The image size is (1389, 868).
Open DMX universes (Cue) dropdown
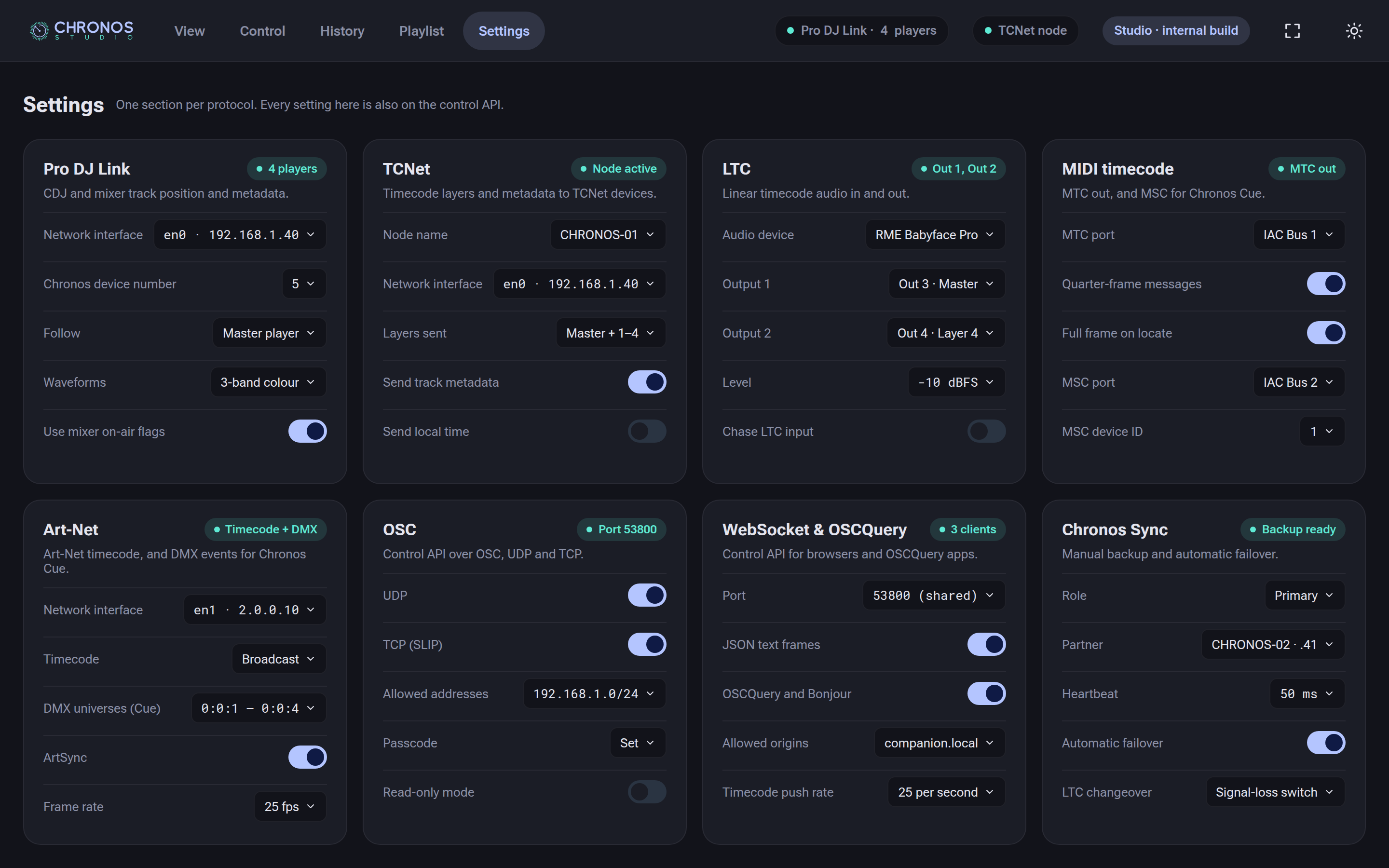(259, 708)
